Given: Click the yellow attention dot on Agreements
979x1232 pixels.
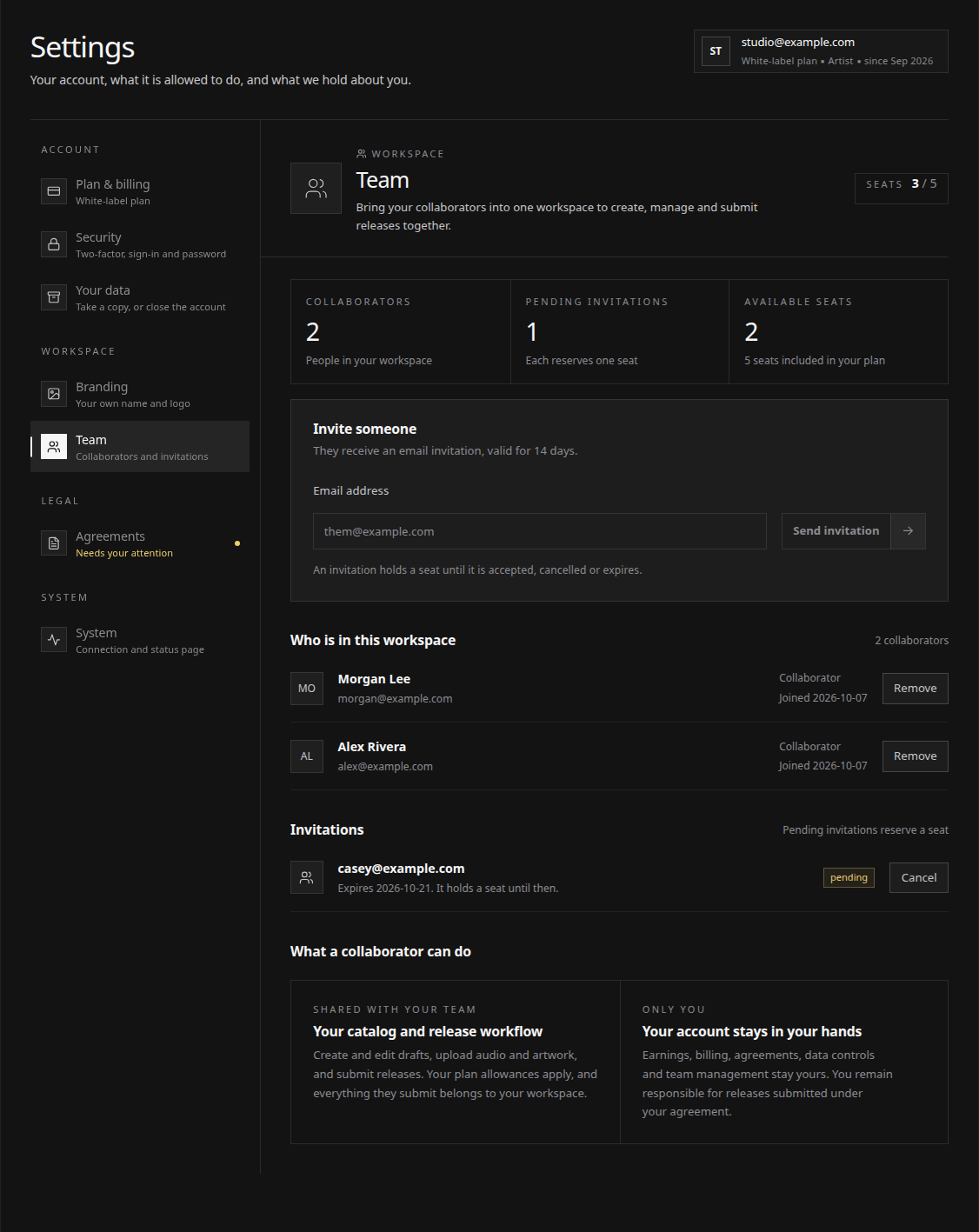Looking at the screenshot, I should pos(237,543).
